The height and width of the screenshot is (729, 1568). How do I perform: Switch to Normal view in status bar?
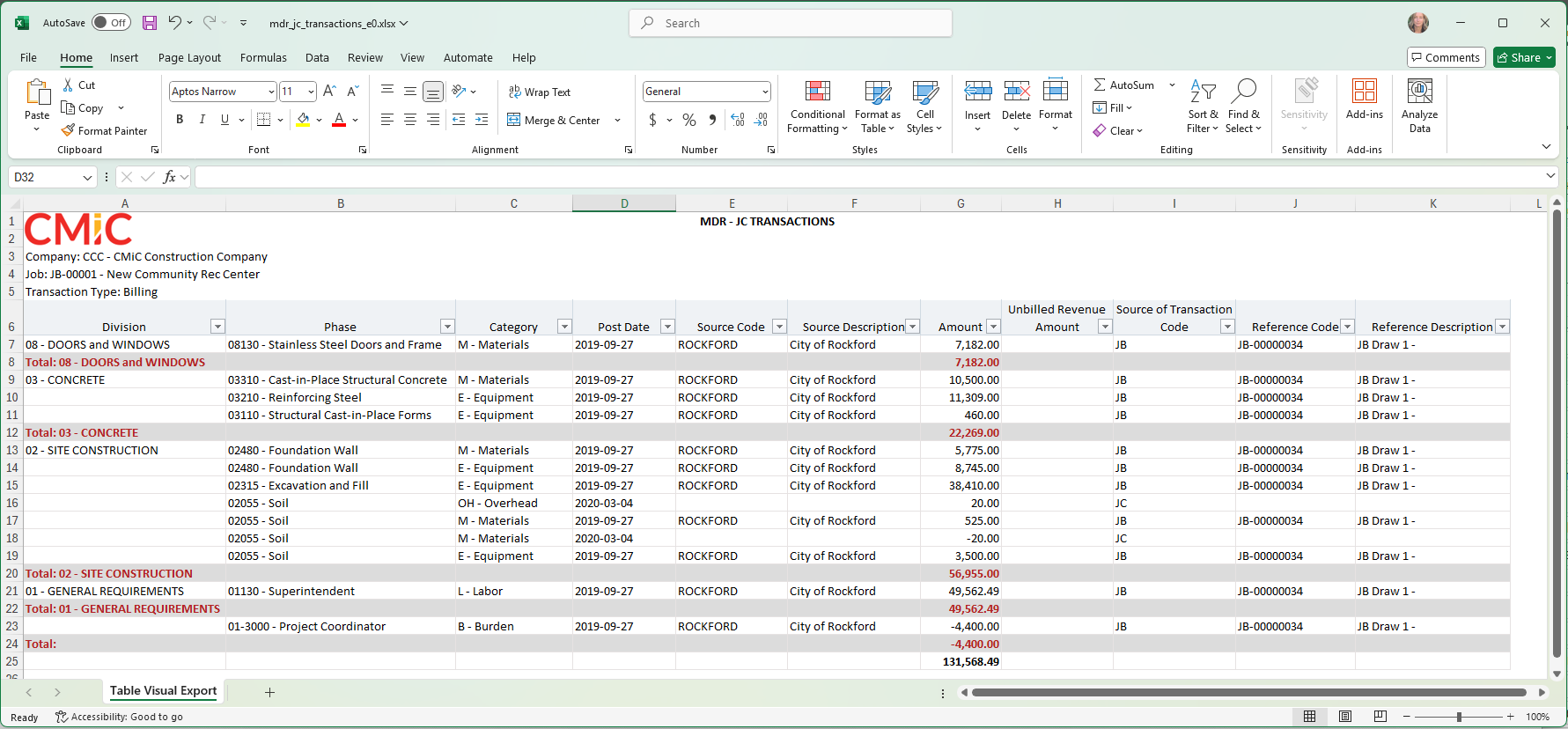[x=1310, y=717]
